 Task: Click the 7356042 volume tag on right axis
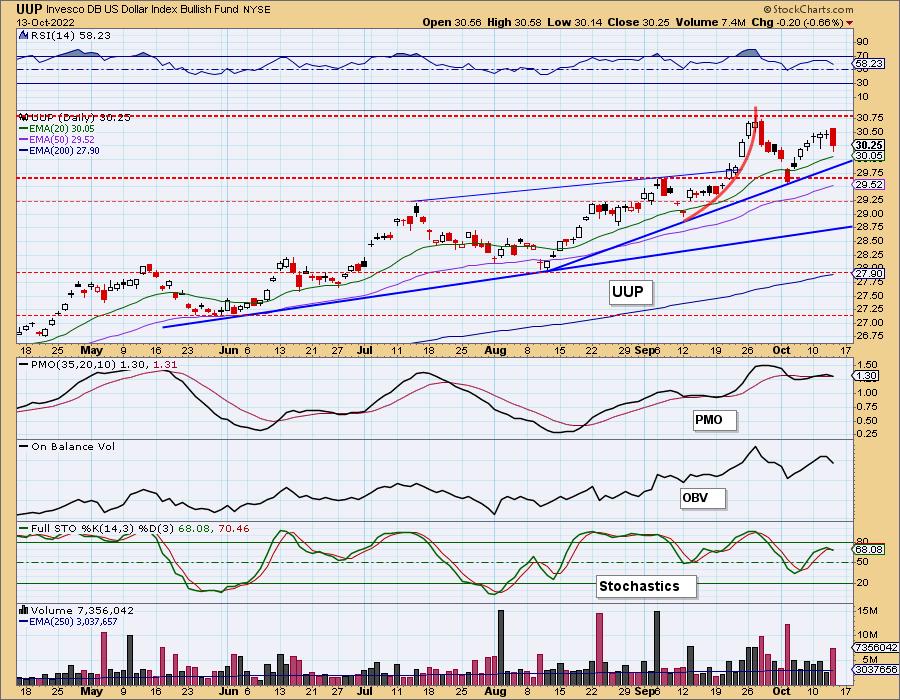point(876,647)
